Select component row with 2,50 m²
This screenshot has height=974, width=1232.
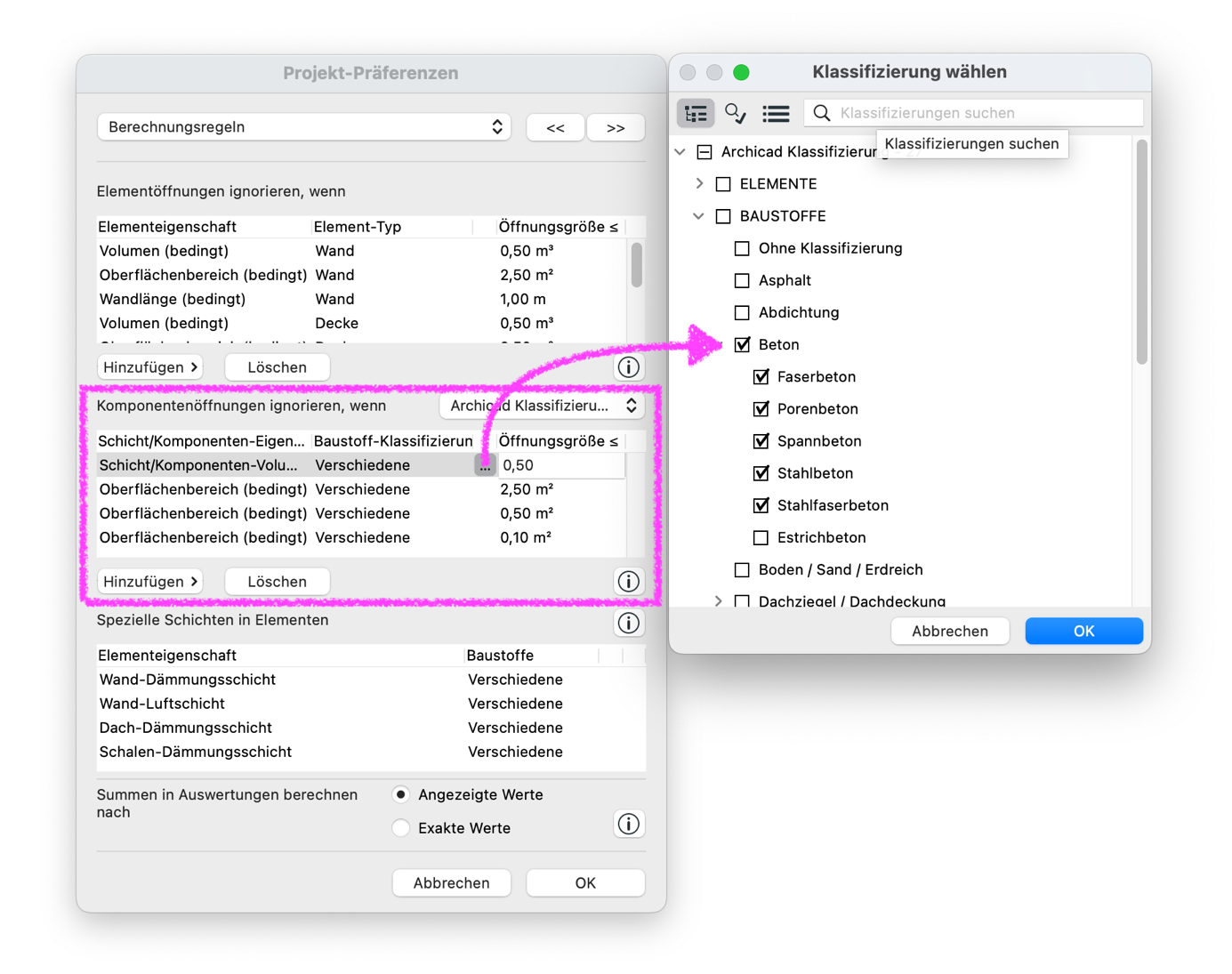[361, 489]
